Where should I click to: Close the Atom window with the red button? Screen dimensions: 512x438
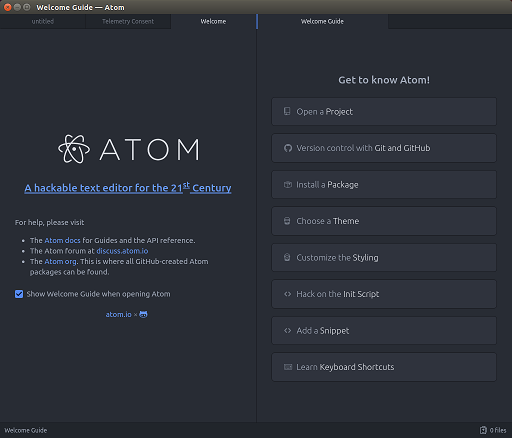click(7, 7)
